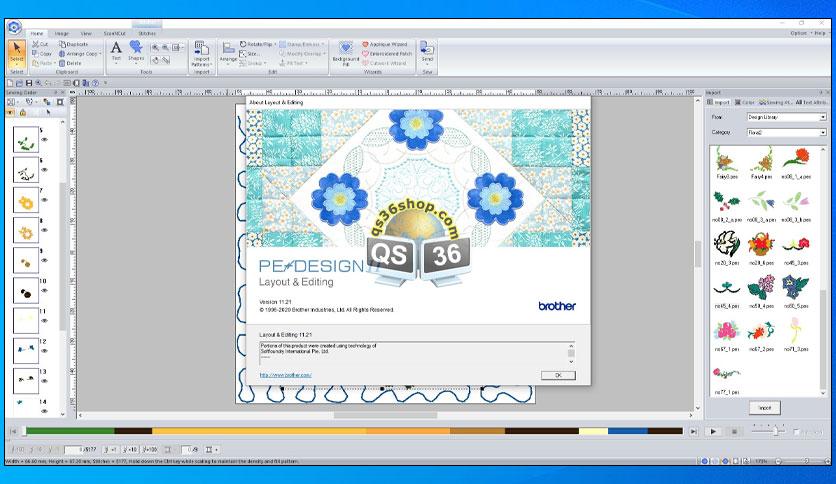
Task: Launch the Applique Wizard
Action: 385,44
